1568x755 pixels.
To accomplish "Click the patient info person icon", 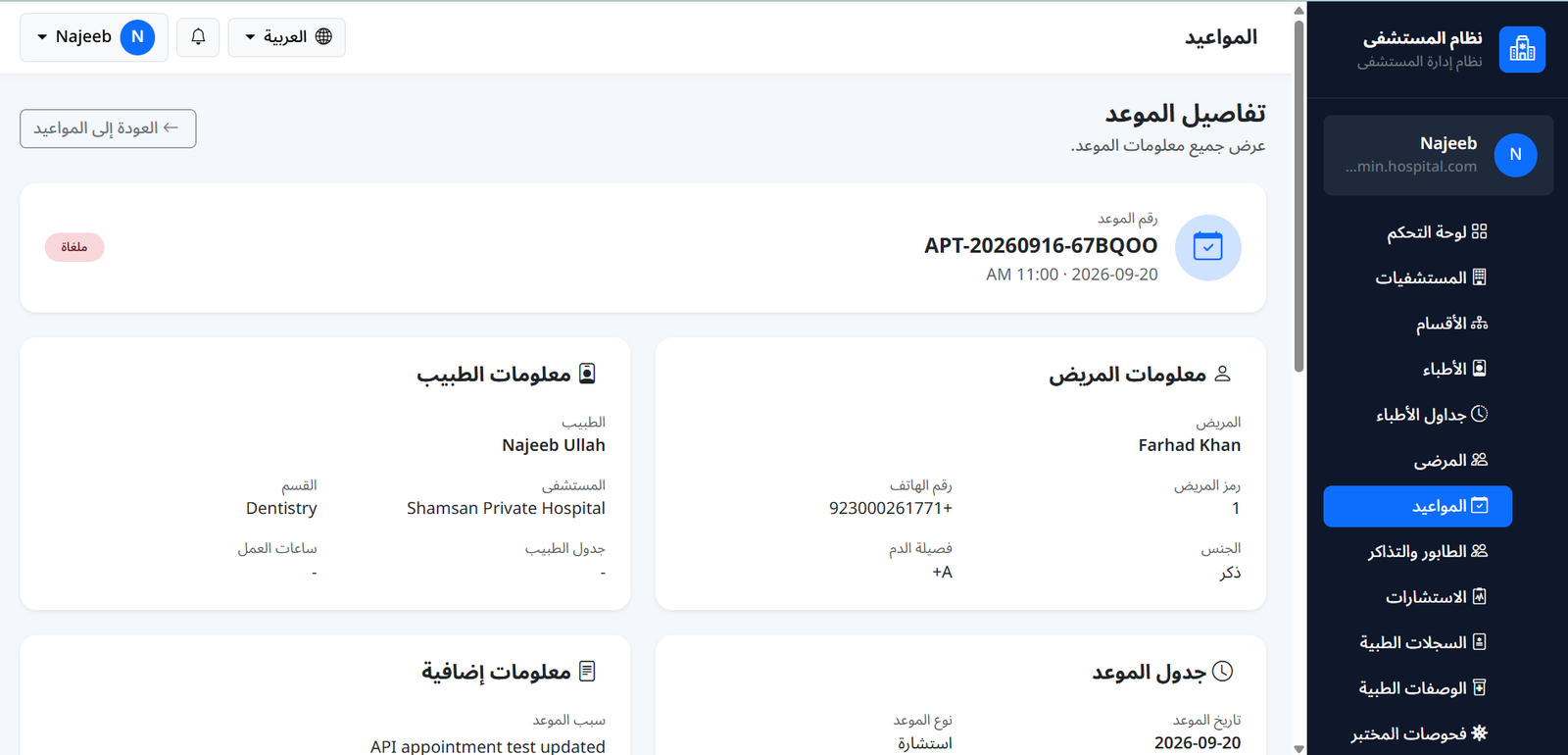I will pos(1222,374).
